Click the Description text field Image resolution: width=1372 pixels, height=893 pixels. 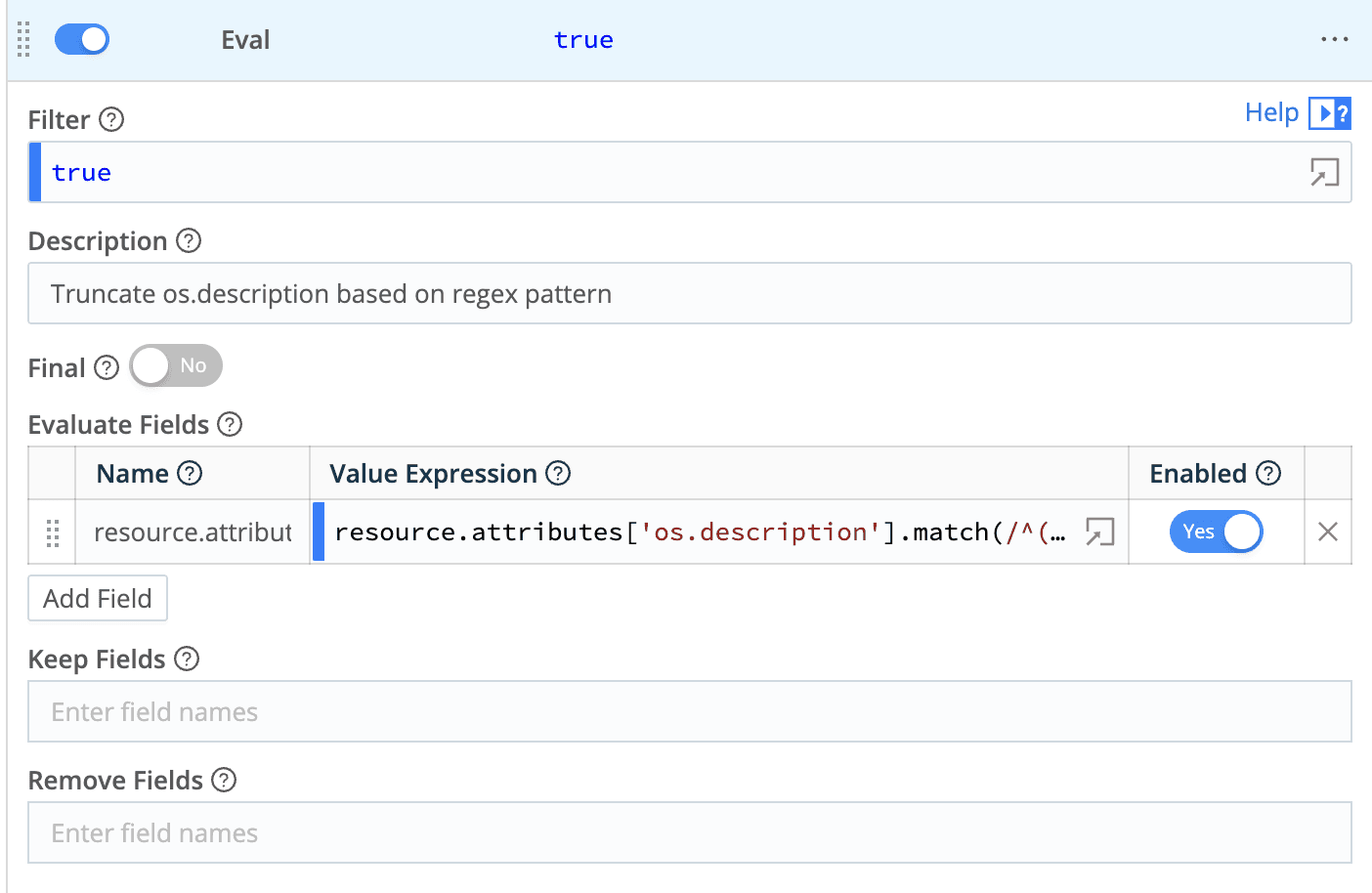pos(689,293)
